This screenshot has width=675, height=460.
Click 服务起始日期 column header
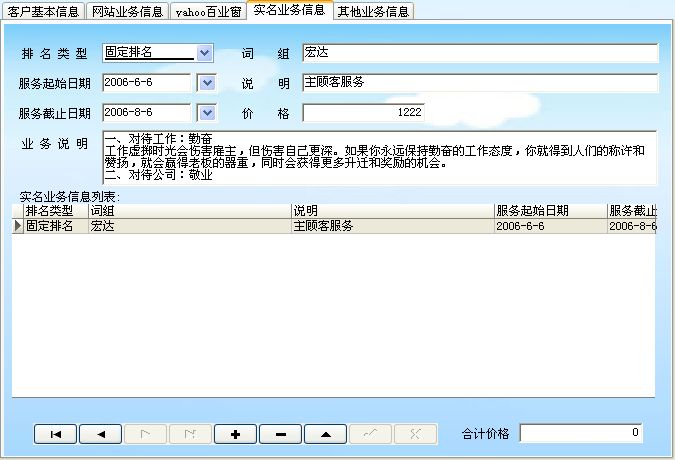(x=551, y=211)
